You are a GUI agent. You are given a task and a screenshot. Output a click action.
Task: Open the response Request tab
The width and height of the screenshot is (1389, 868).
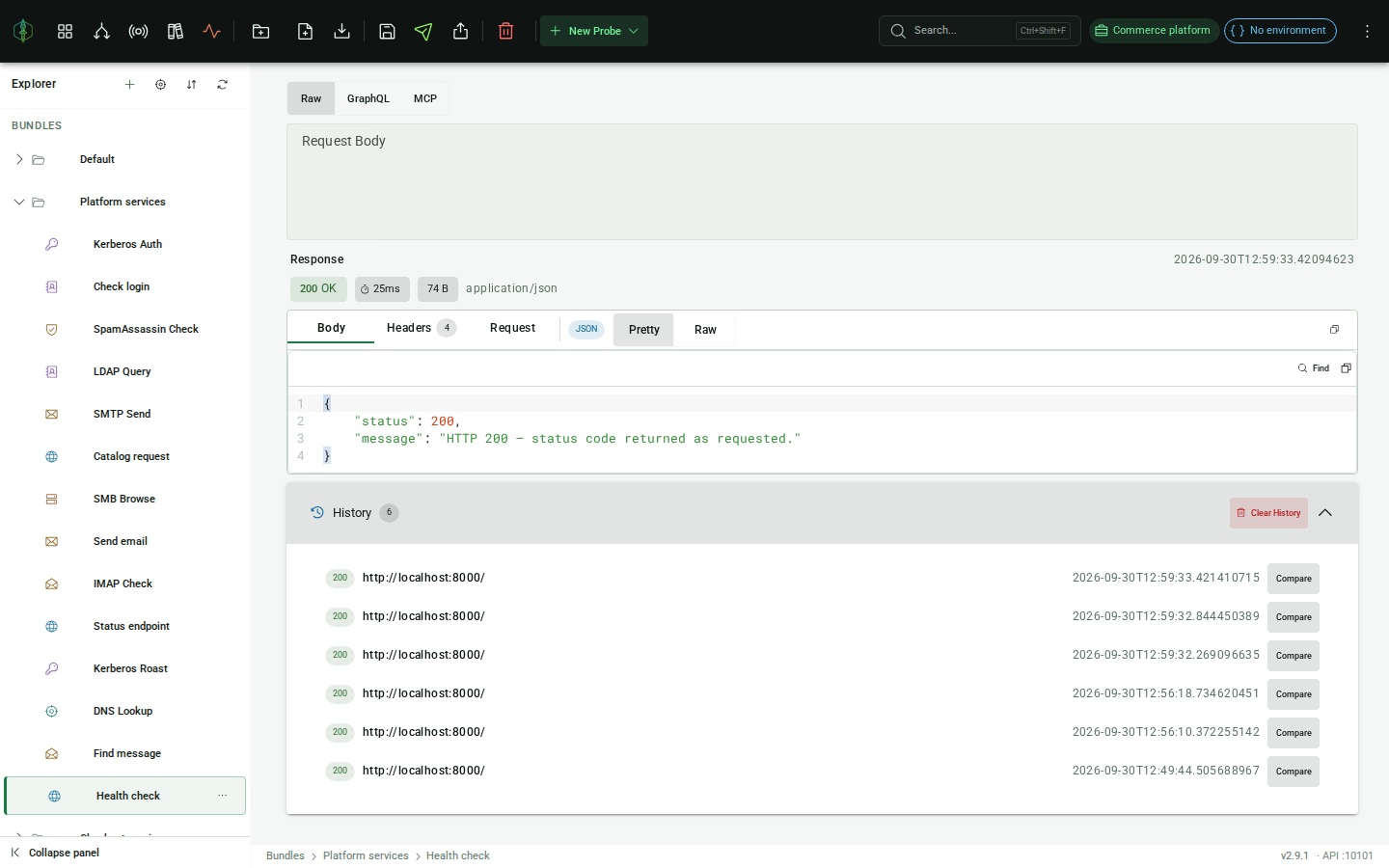(512, 328)
